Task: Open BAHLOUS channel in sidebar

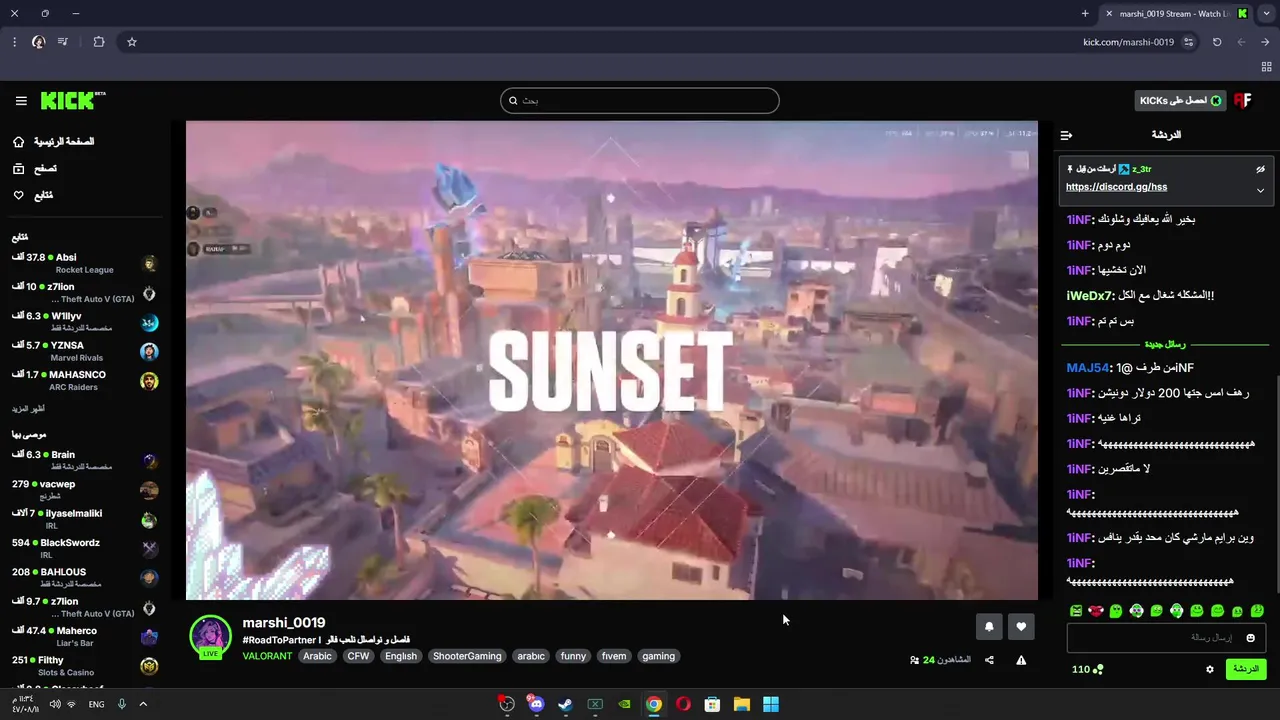Action: coord(85,578)
